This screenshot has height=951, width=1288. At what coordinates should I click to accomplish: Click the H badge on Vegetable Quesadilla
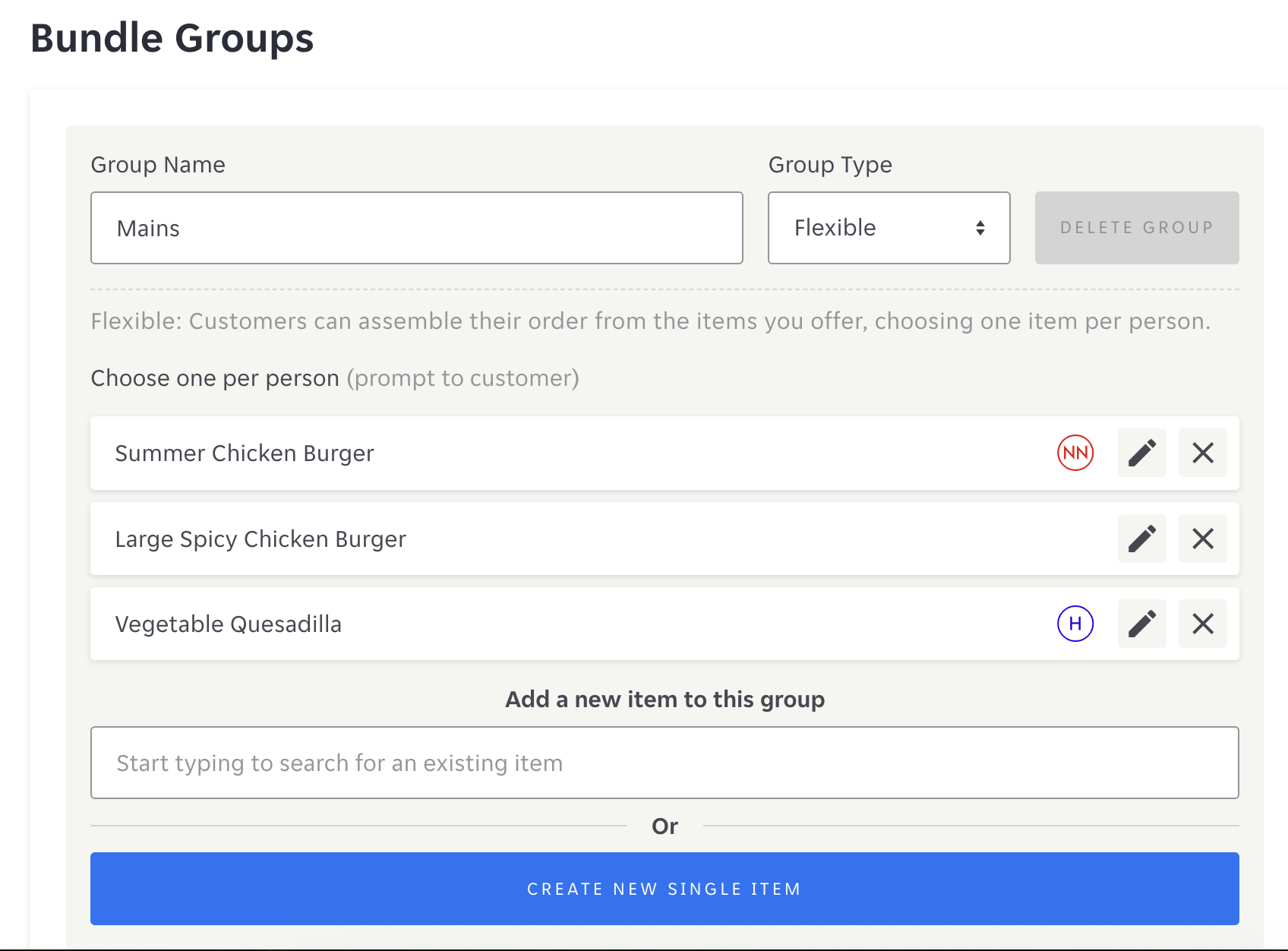click(1075, 624)
